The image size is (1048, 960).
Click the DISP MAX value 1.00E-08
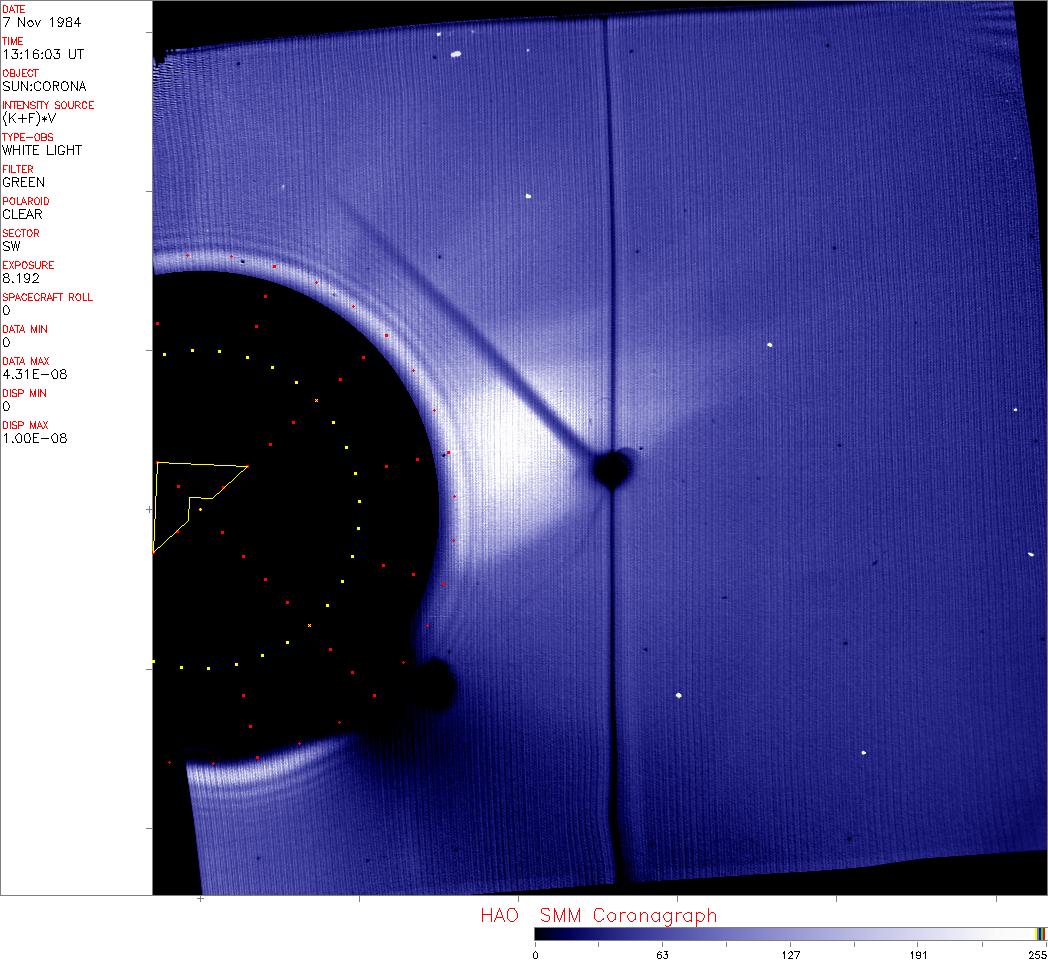[33, 438]
